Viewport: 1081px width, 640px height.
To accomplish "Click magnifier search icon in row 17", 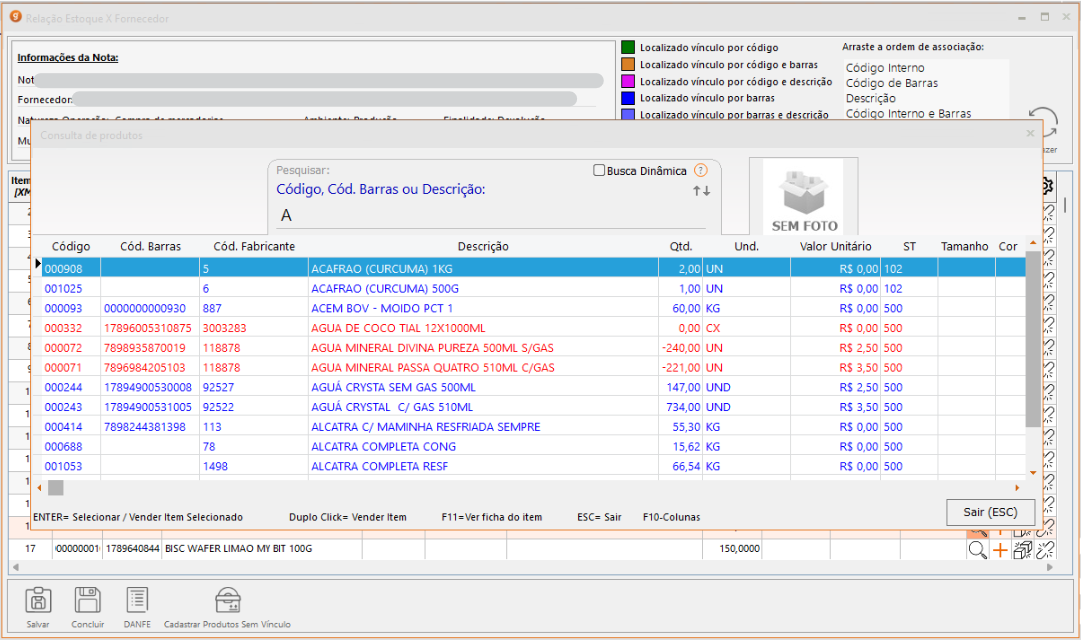I will tap(977, 549).
